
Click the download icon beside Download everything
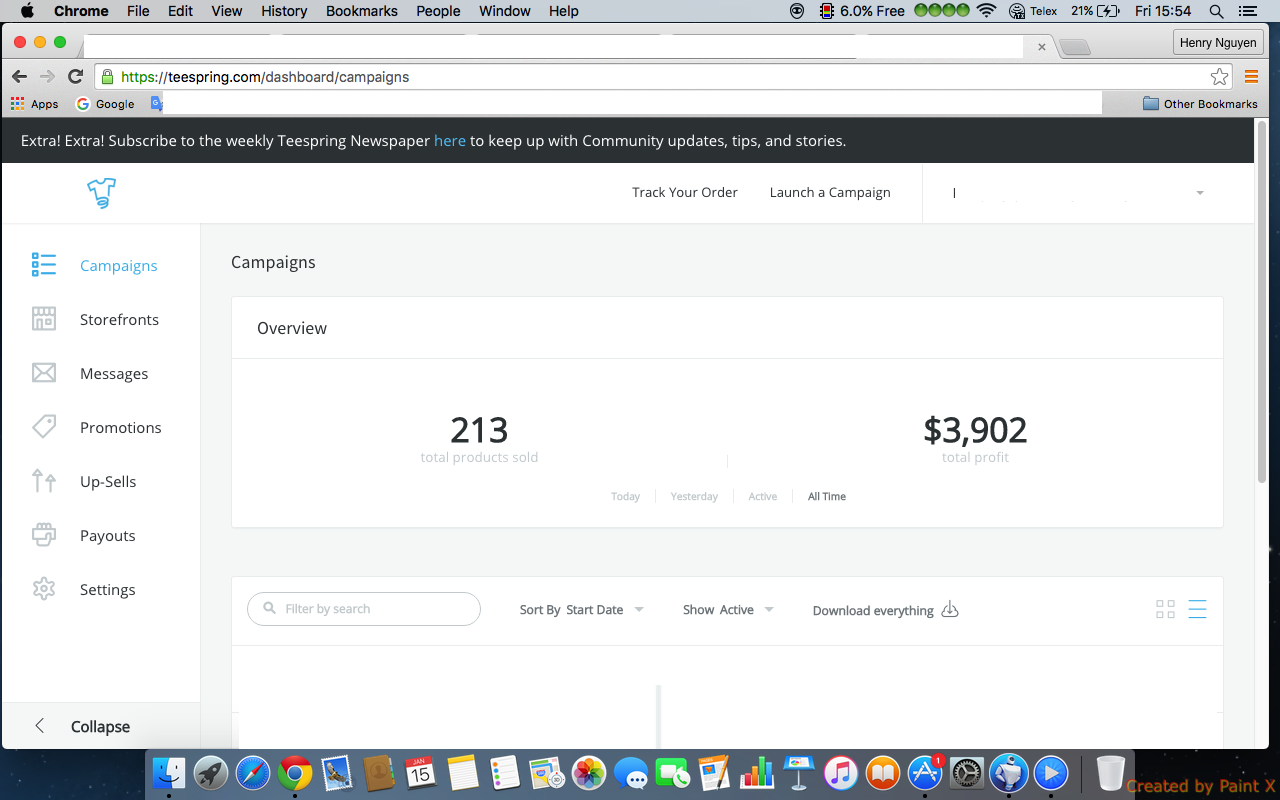(x=950, y=609)
